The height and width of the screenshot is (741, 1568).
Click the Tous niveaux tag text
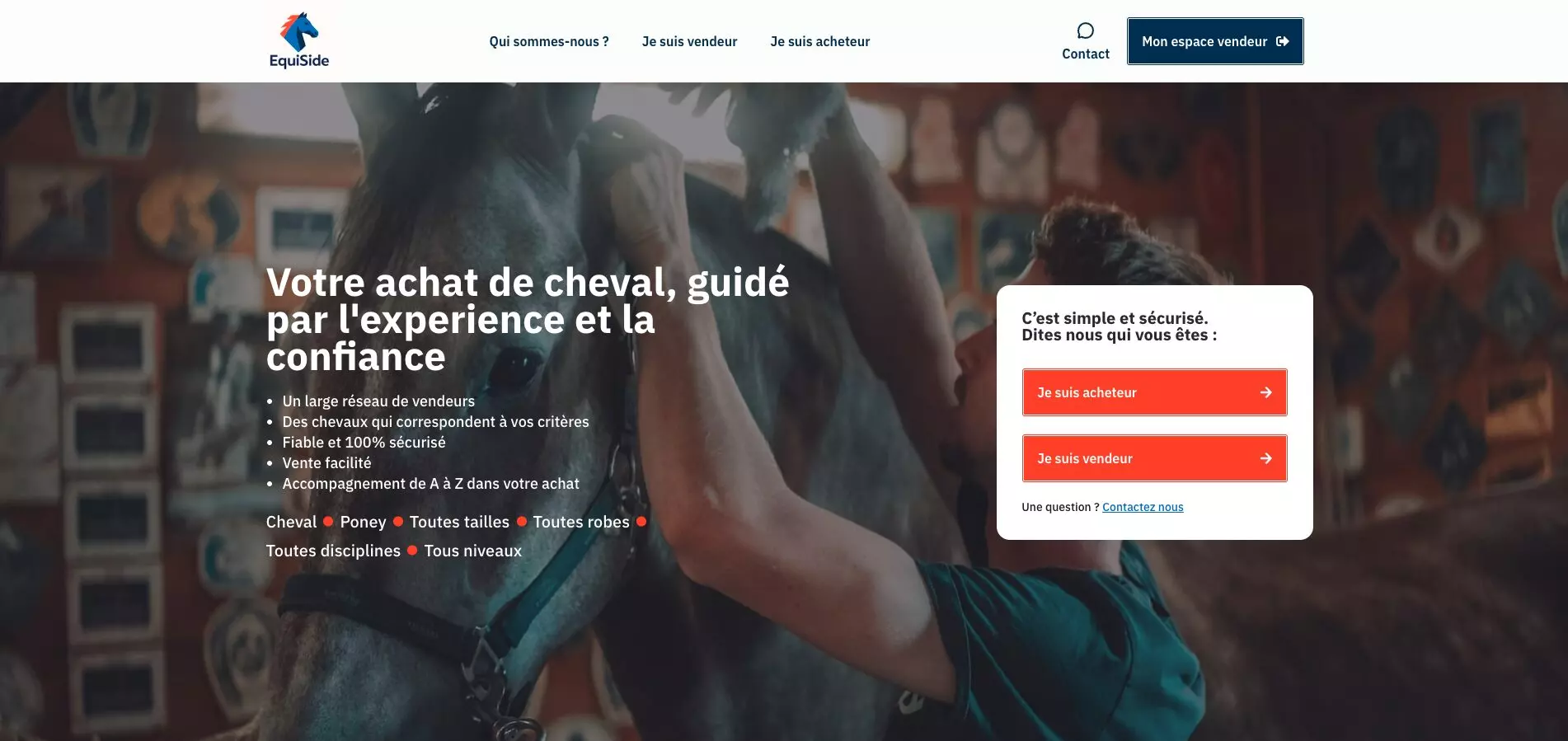472,551
